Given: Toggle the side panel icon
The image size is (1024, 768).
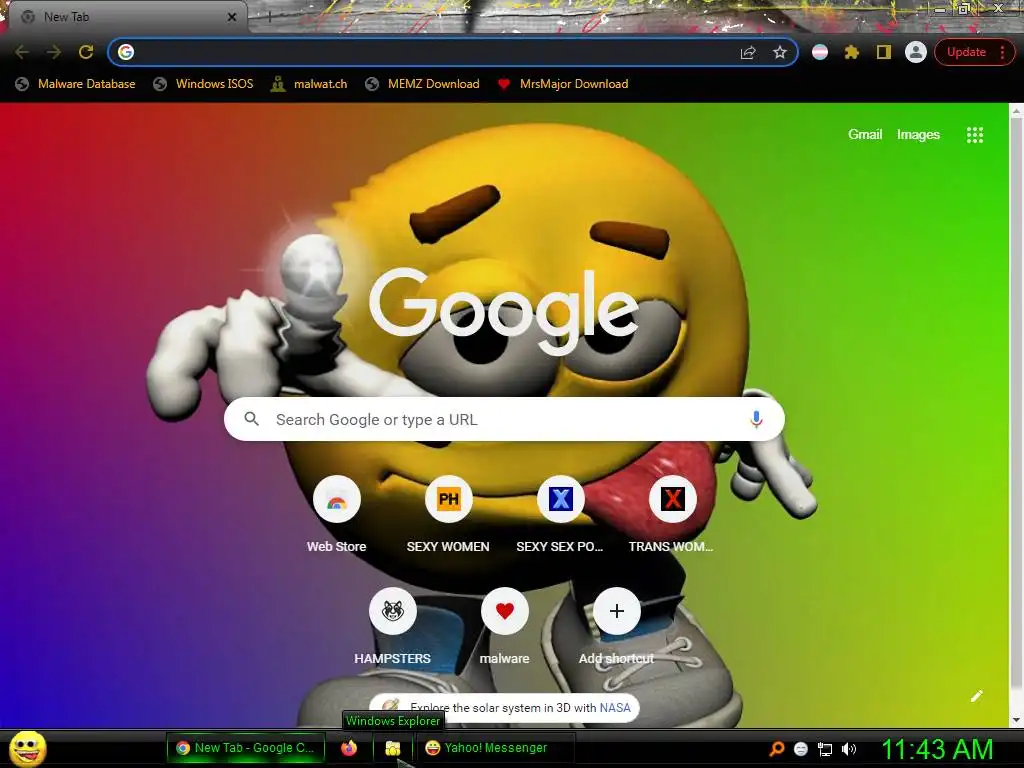Looking at the screenshot, I should tap(884, 52).
